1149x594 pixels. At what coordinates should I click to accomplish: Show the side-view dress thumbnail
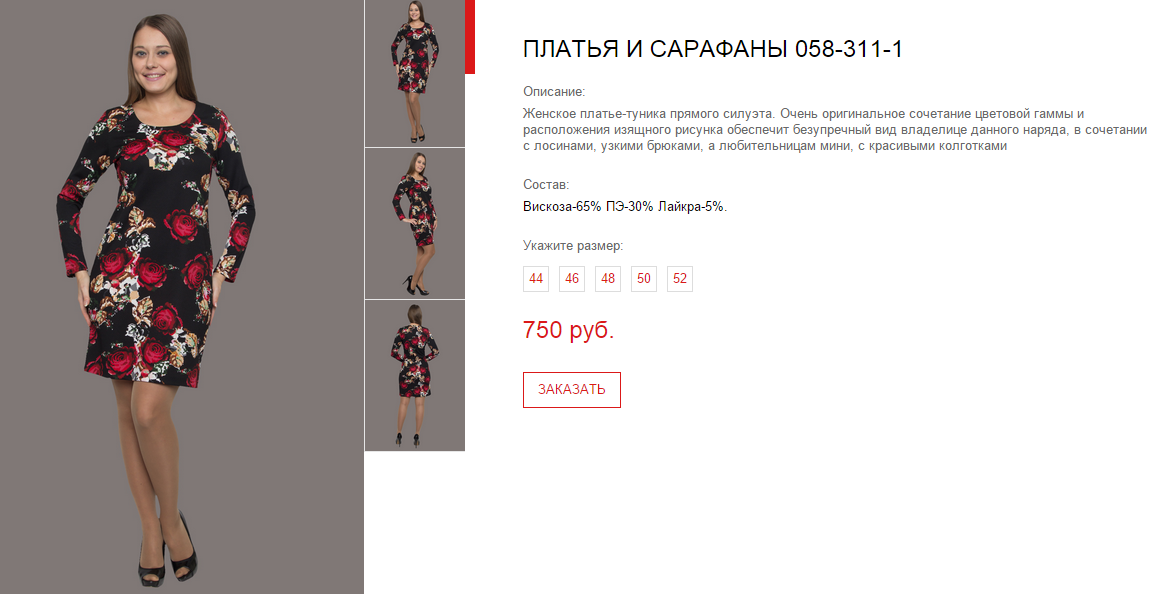point(415,223)
